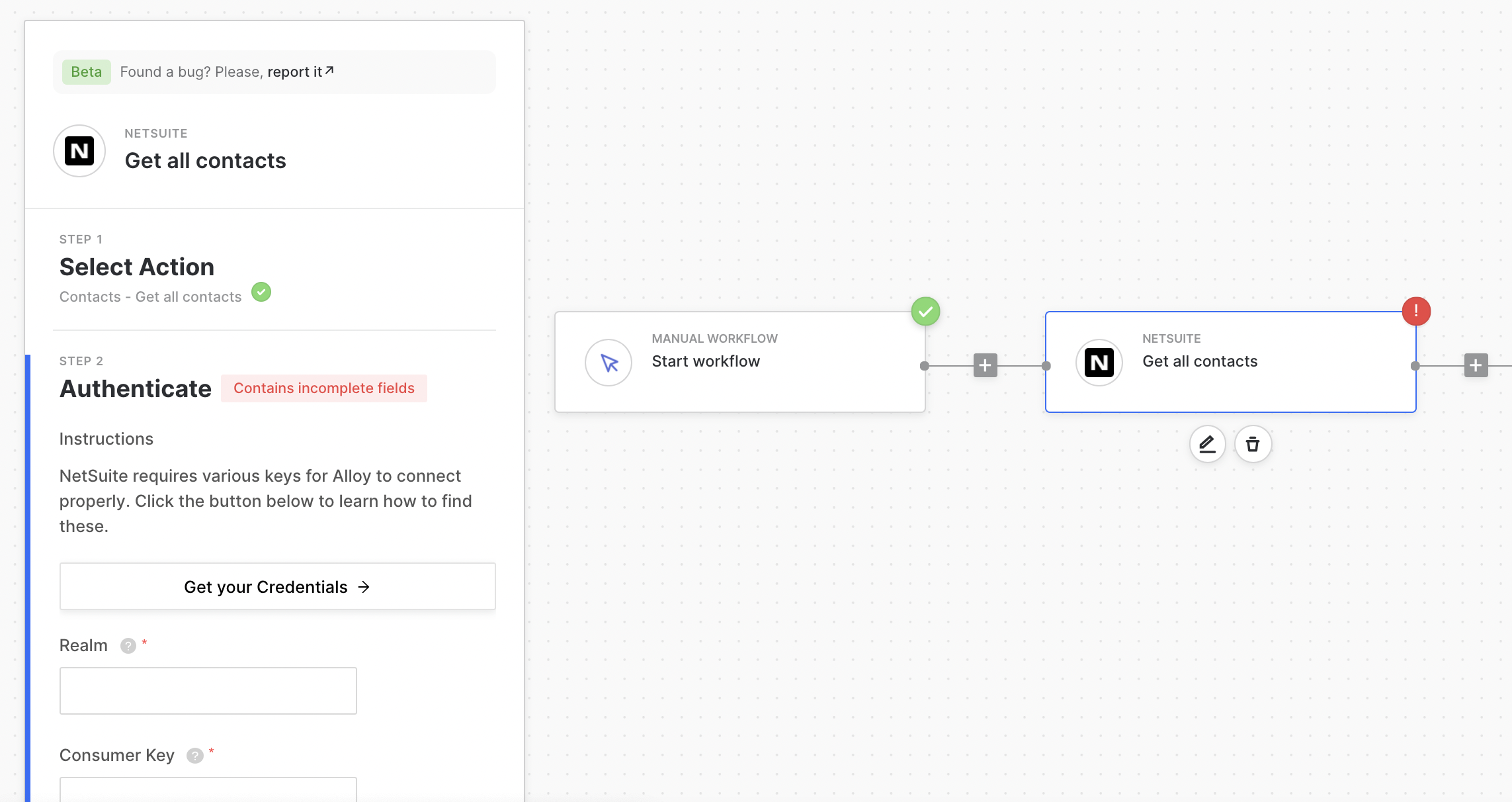Expand the Step 1 Select Action section

click(137, 267)
